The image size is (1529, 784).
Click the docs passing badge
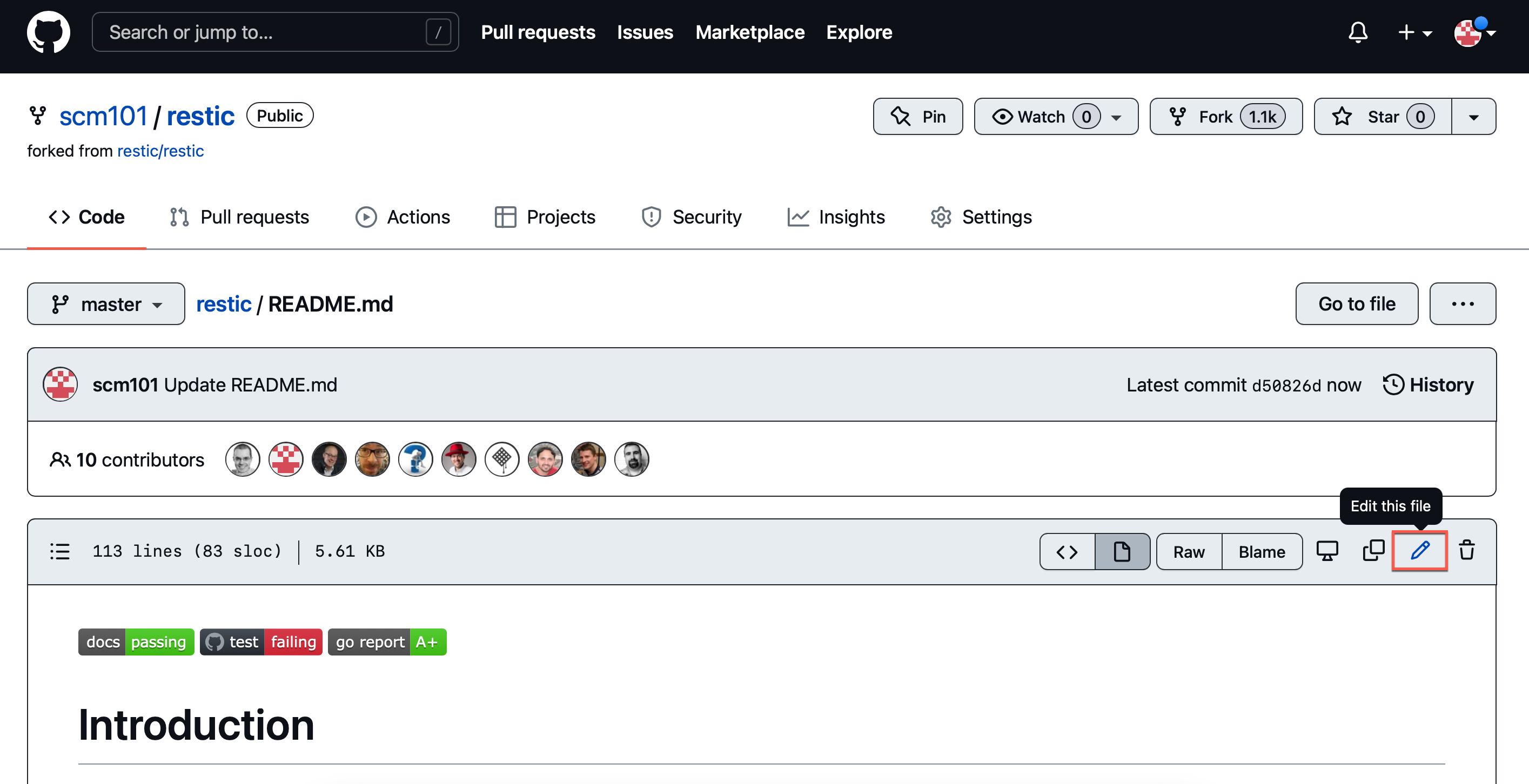point(136,641)
